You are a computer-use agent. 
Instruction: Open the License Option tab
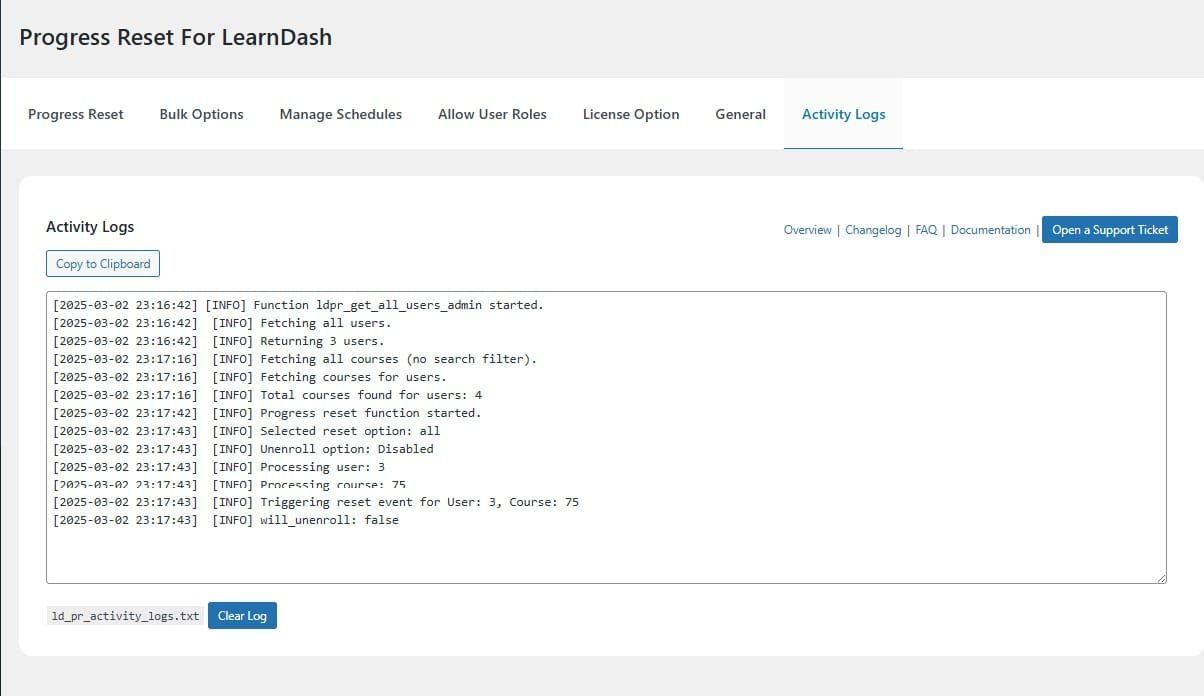[x=631, y=114]
